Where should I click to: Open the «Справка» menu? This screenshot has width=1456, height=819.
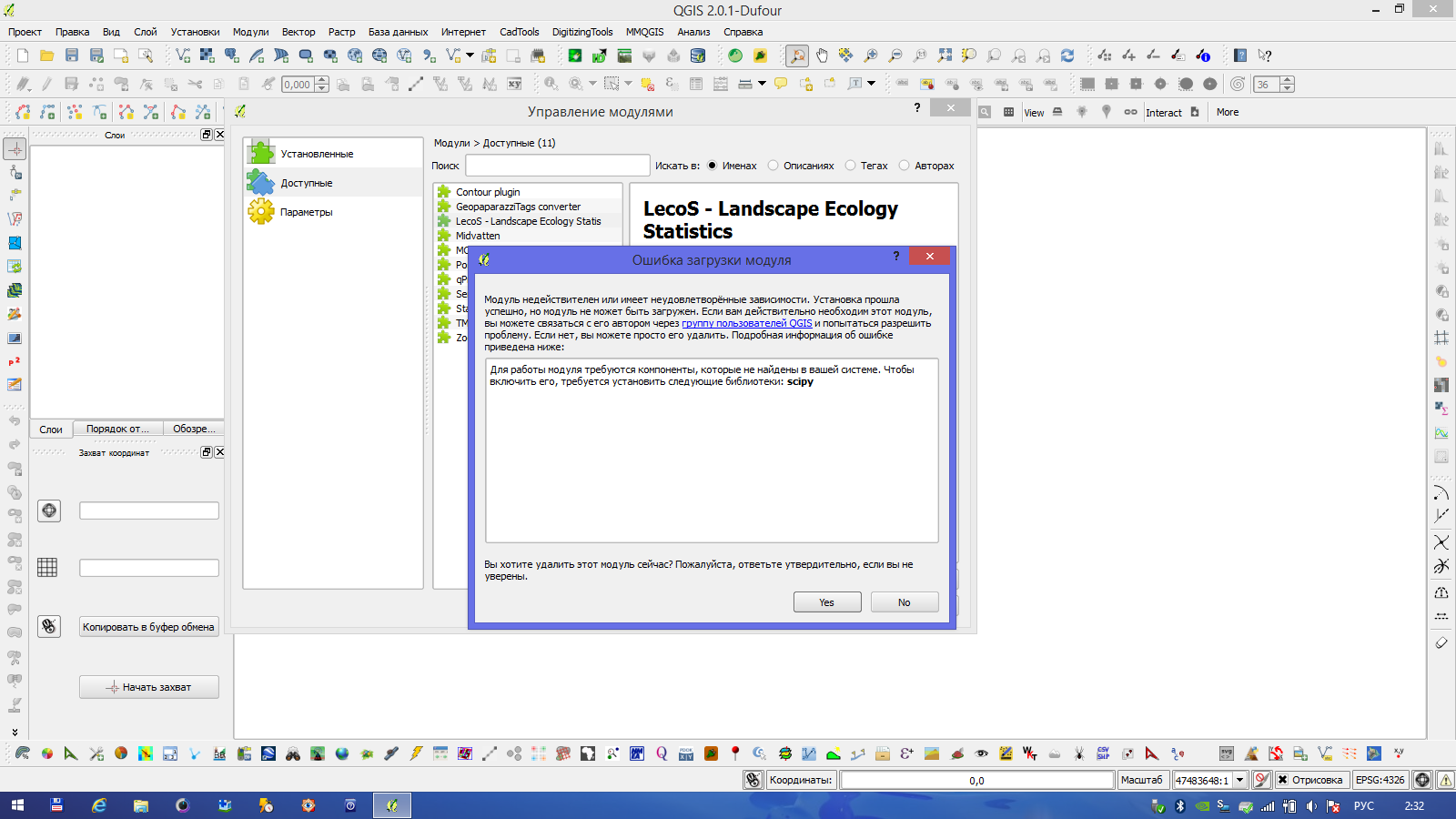[743, 32]
